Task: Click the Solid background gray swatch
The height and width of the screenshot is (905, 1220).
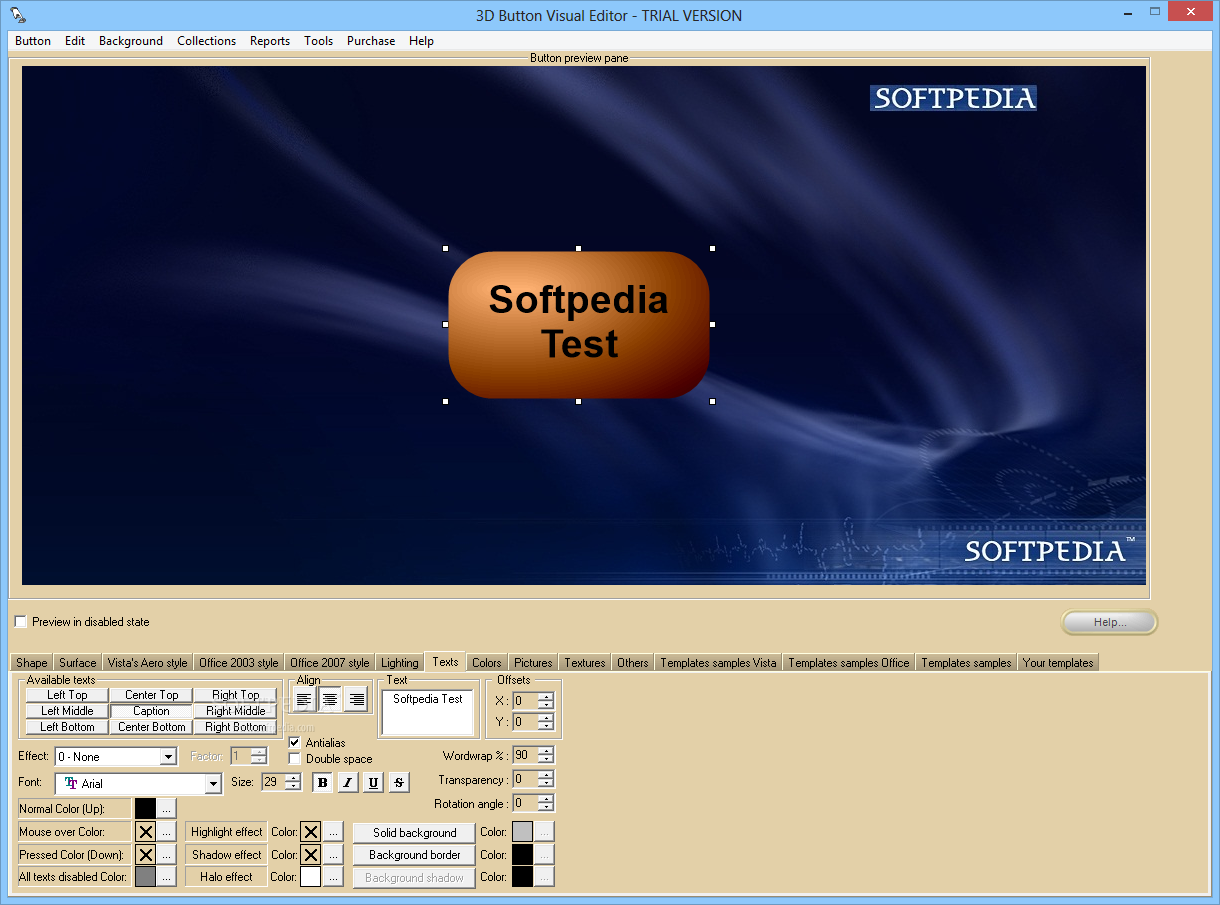Action: point(522,831)
